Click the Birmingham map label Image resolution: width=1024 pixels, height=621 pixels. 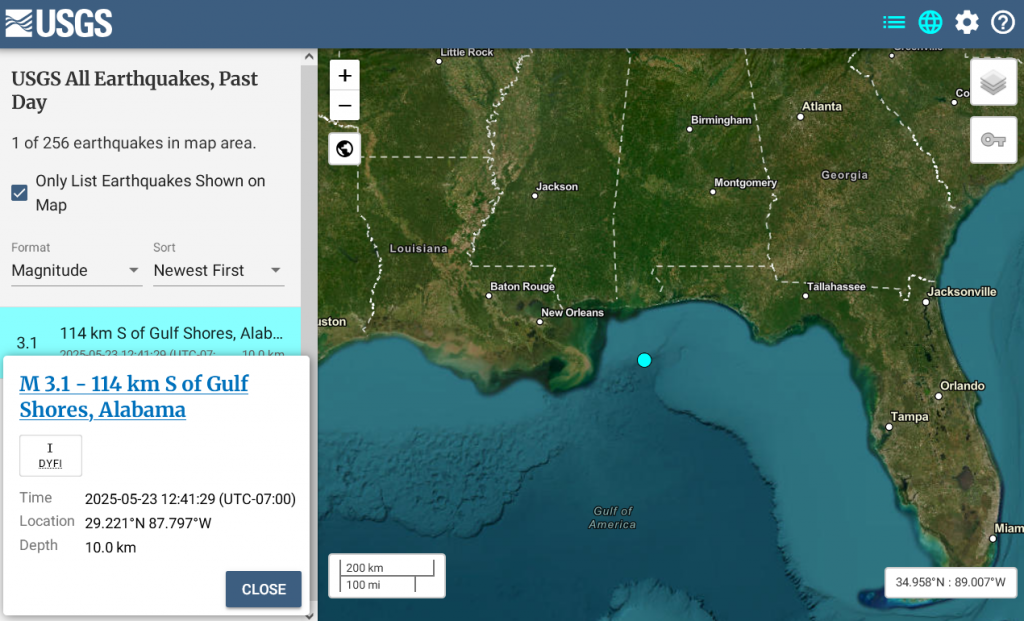pos(721,120)
